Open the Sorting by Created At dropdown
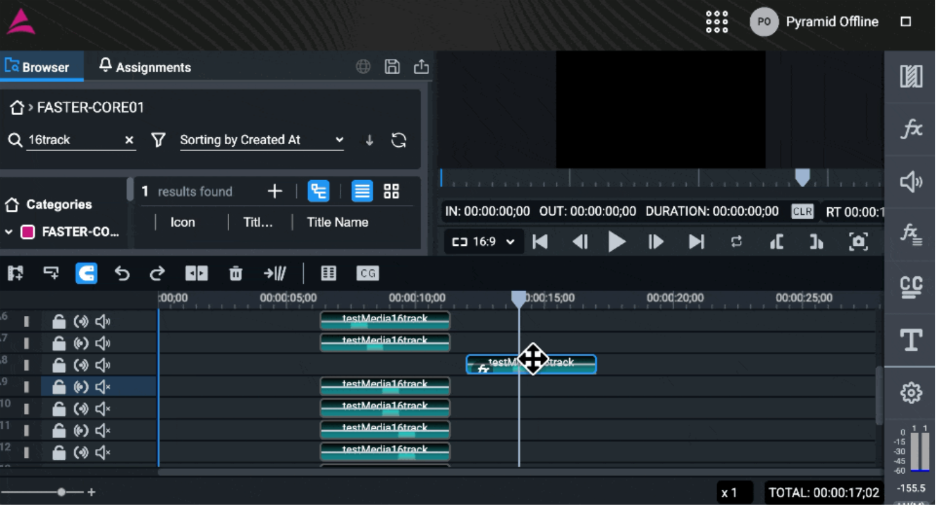The width and height of the screenshot is (936, 505). click(x=262, y=140)
